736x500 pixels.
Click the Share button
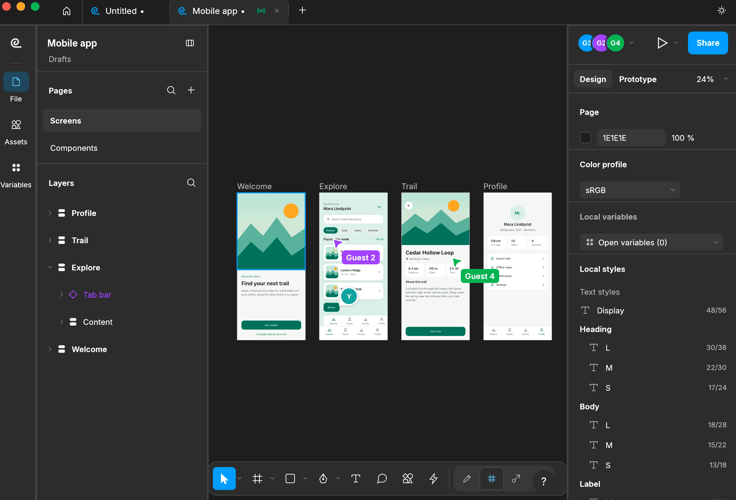(x=707, y=43)
